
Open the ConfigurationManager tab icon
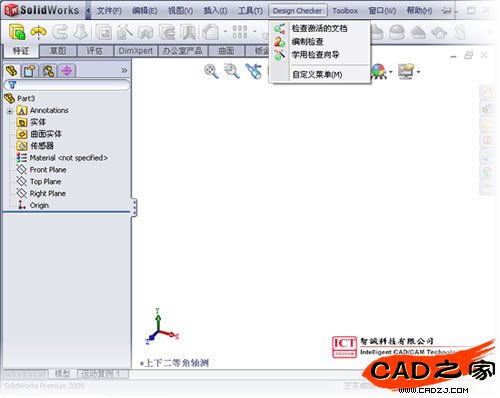pos(48,71)
